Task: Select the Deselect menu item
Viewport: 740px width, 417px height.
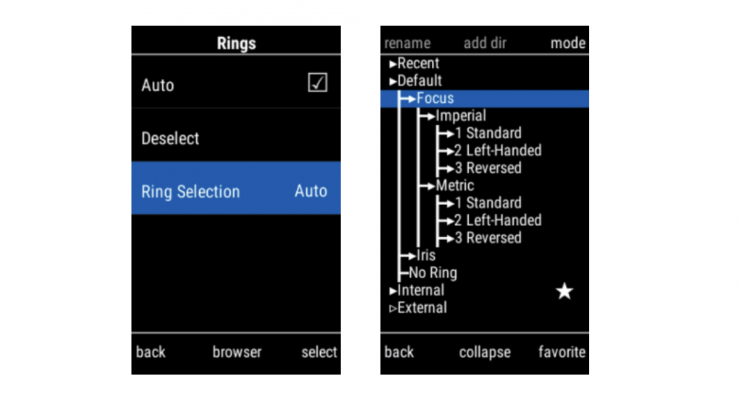Action: 170,138
